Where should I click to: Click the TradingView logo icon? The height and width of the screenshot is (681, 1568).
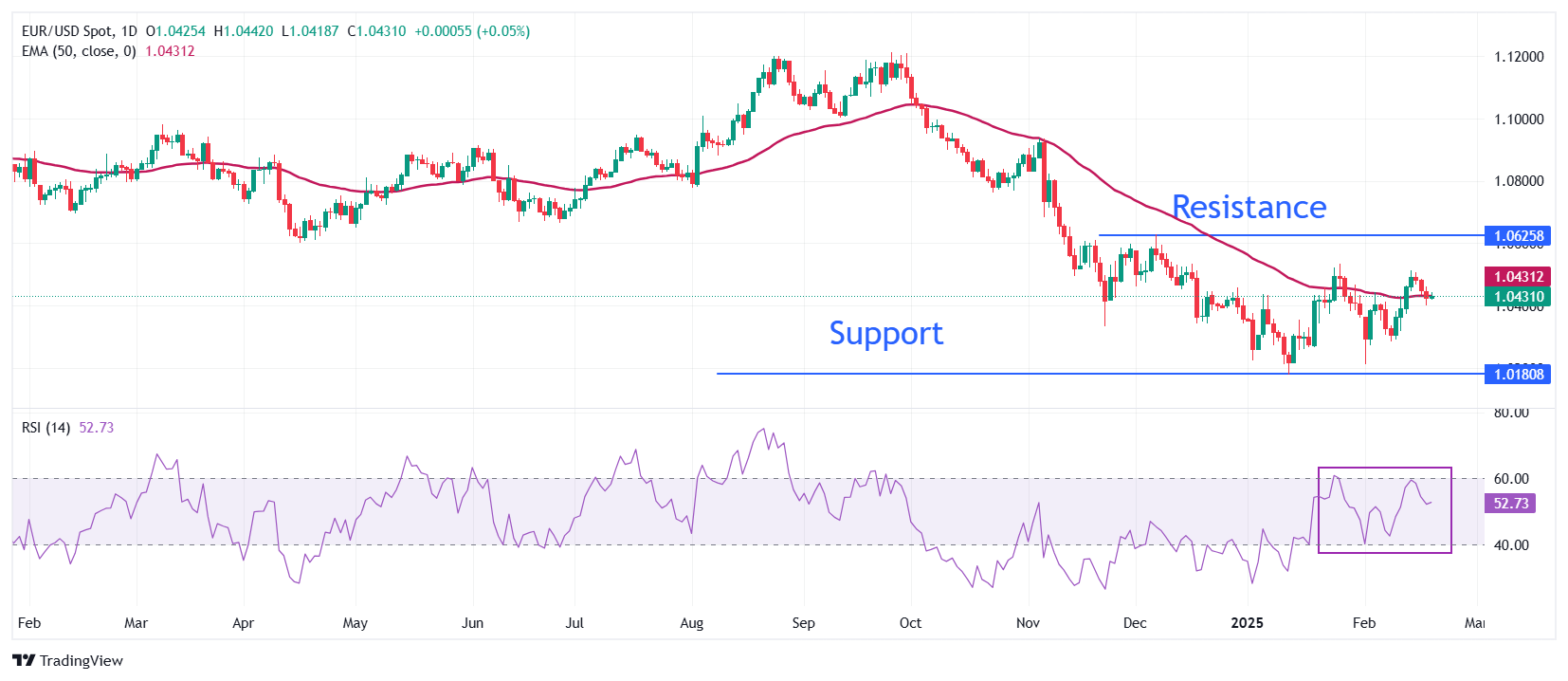[24, 661]
